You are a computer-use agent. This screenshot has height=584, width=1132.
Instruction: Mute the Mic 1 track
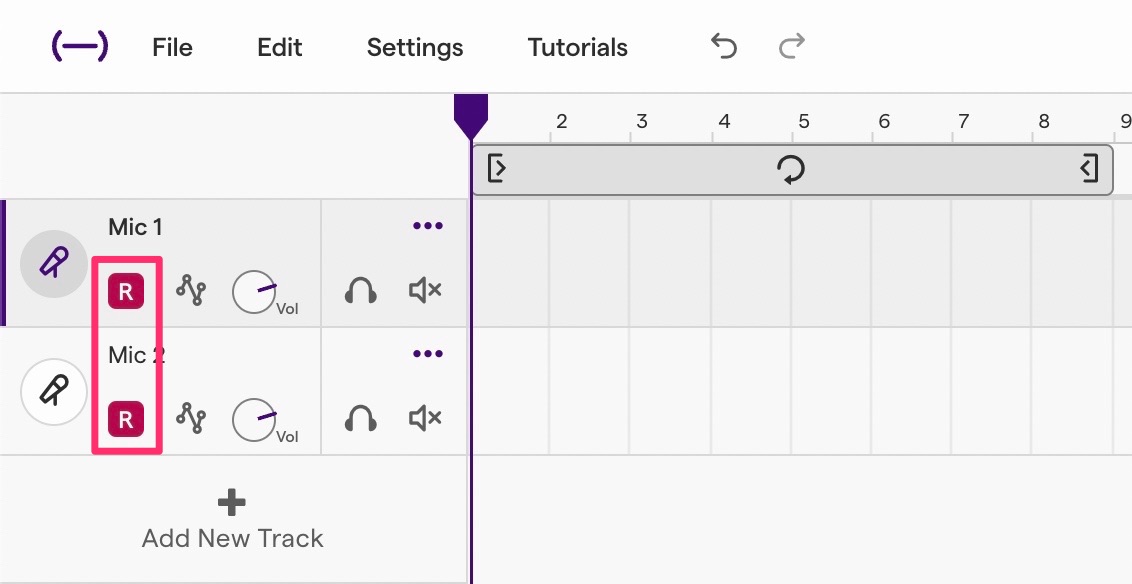pyautogui.click(x=424, y=291)
